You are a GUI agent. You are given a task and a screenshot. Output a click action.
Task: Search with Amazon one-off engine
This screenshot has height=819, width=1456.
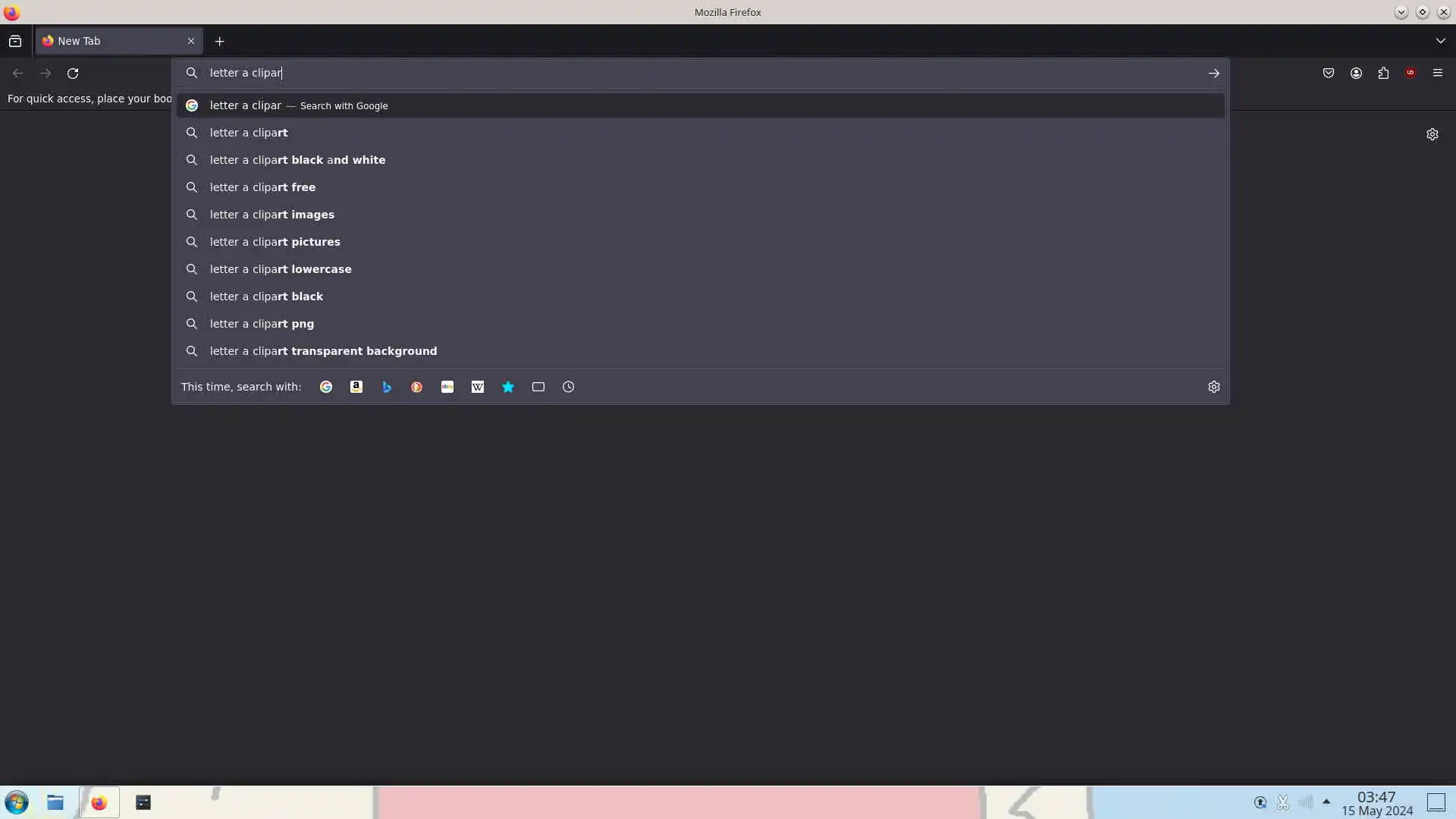click(x=356, y=387)
